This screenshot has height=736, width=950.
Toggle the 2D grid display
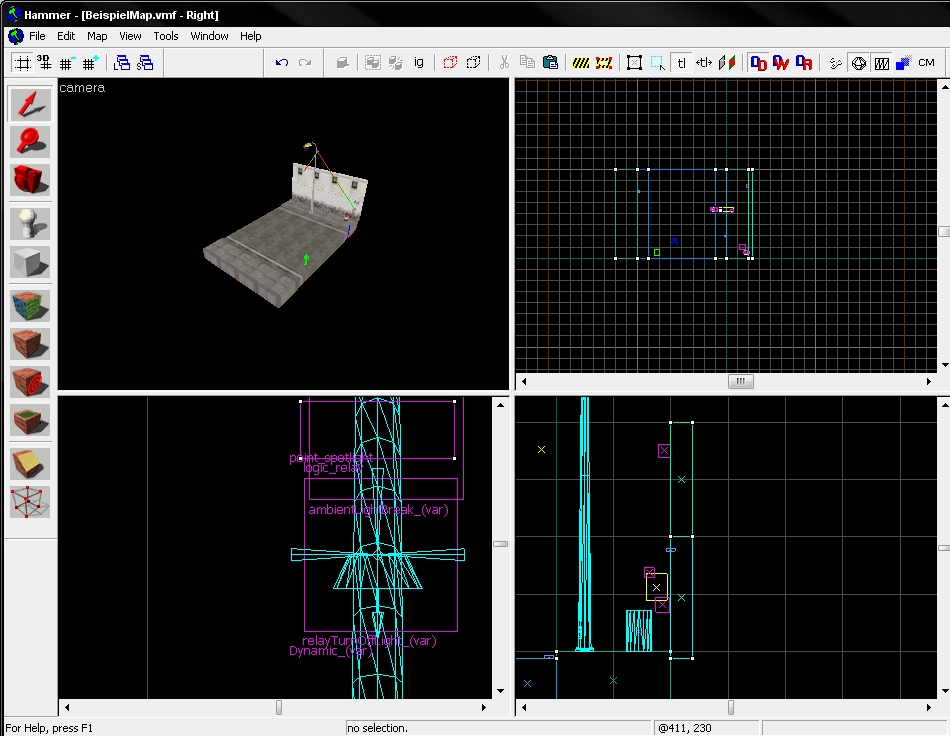22,63
